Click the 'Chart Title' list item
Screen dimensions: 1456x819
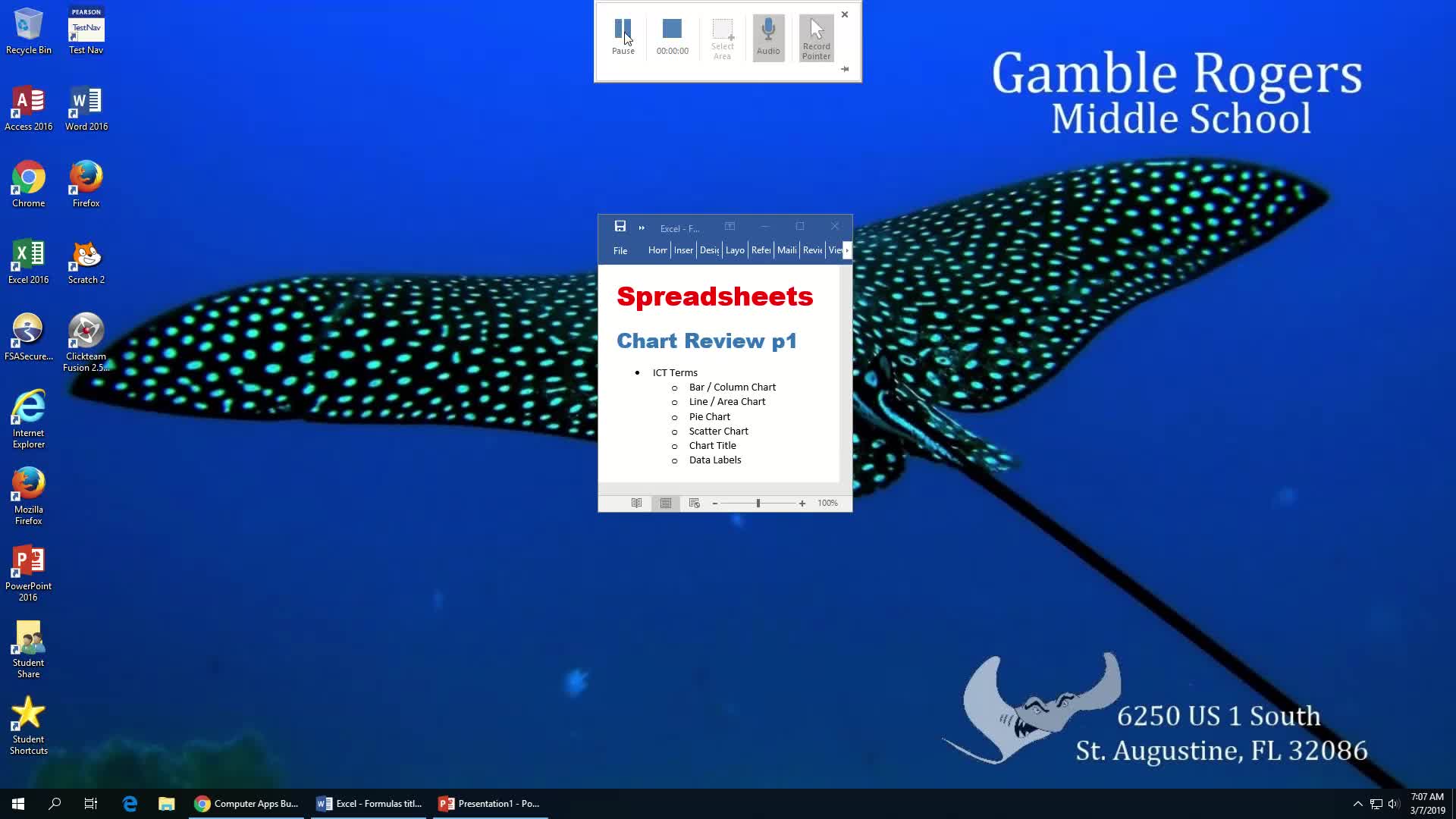712,446
